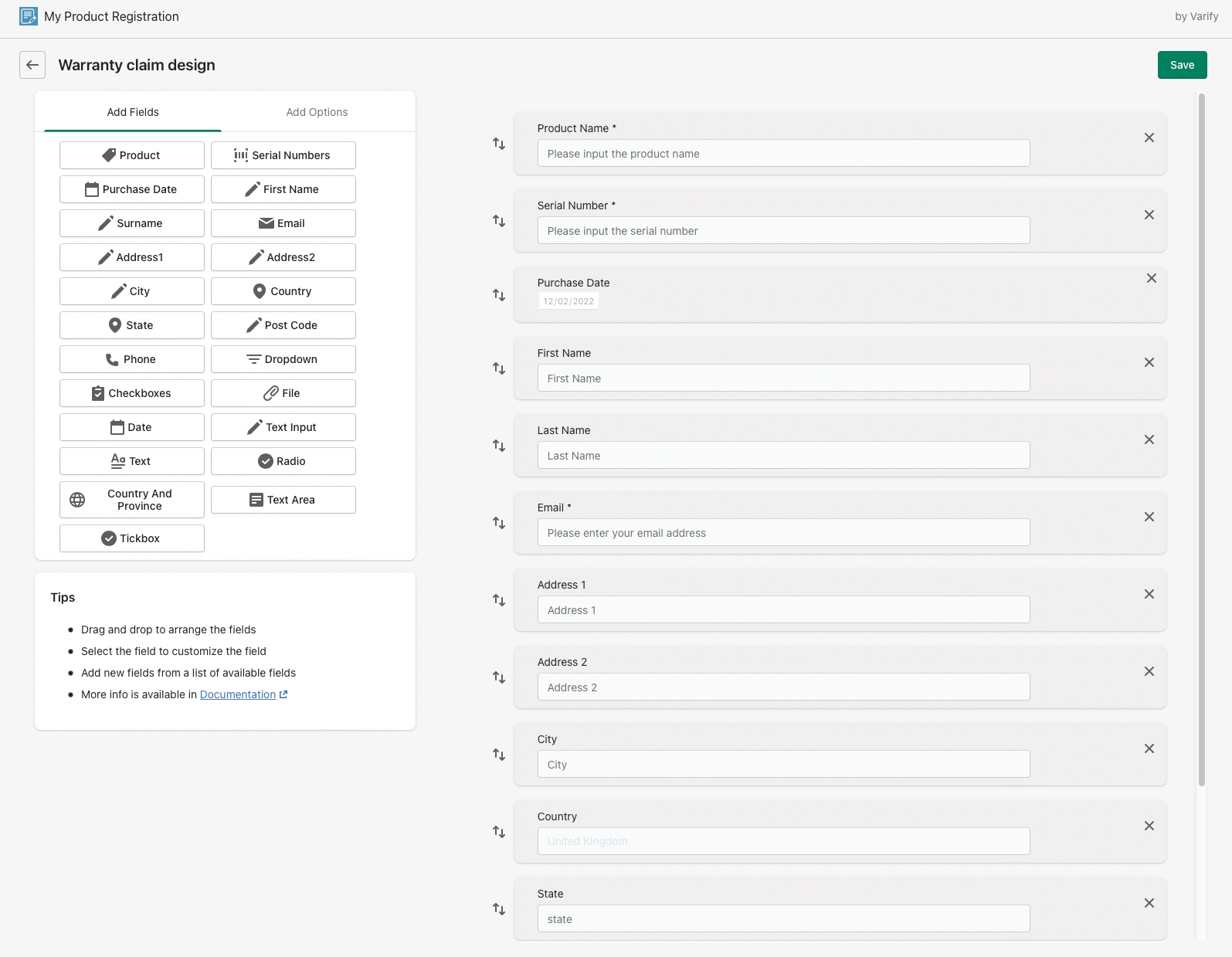Add a Radio field from the field list
The height and width of the screenshot is (957, 1232).
click(x=283, y=461)
